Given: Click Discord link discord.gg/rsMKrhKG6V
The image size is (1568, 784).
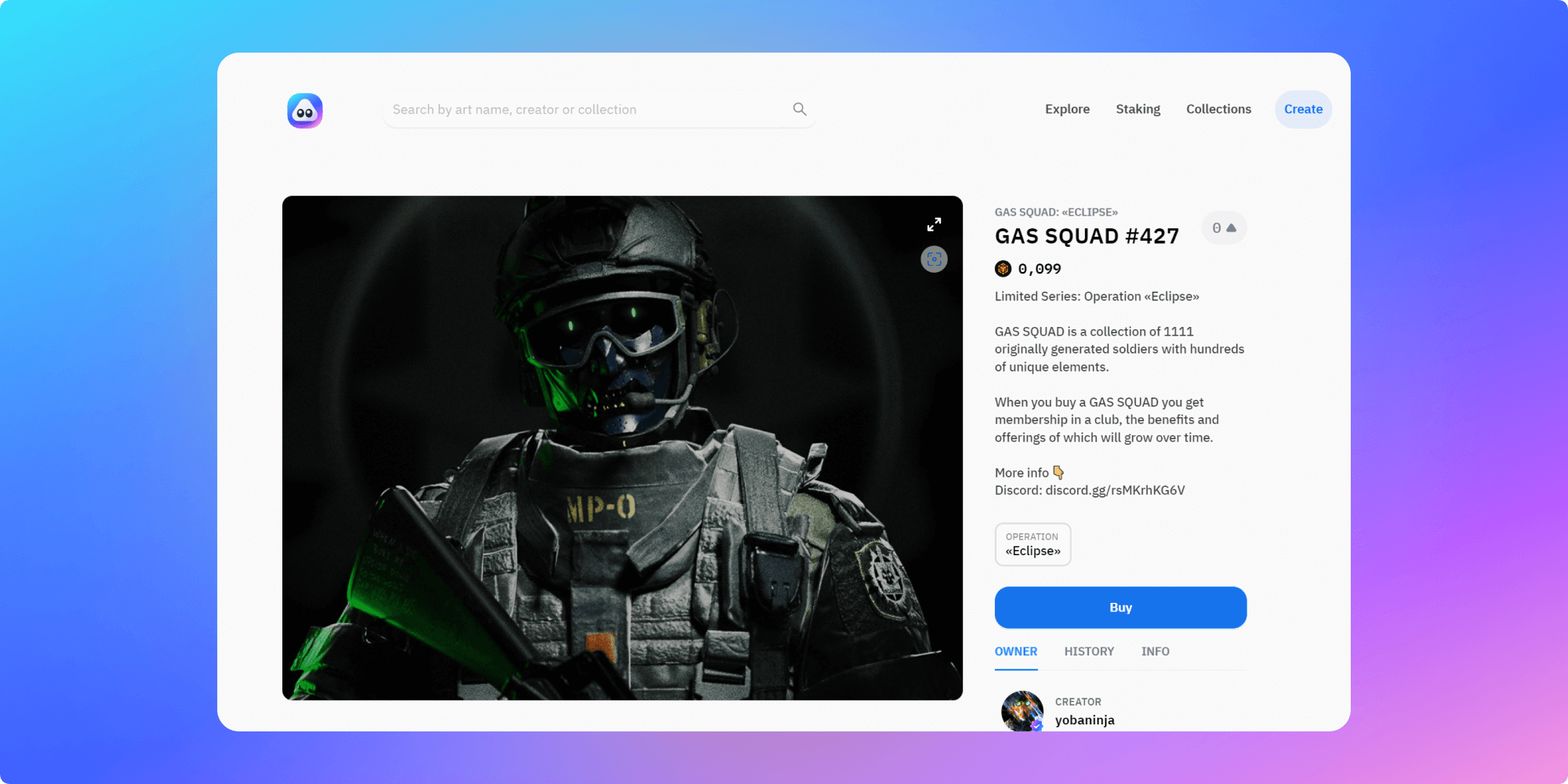Looking at the screenshot, I should (1115, 490).
